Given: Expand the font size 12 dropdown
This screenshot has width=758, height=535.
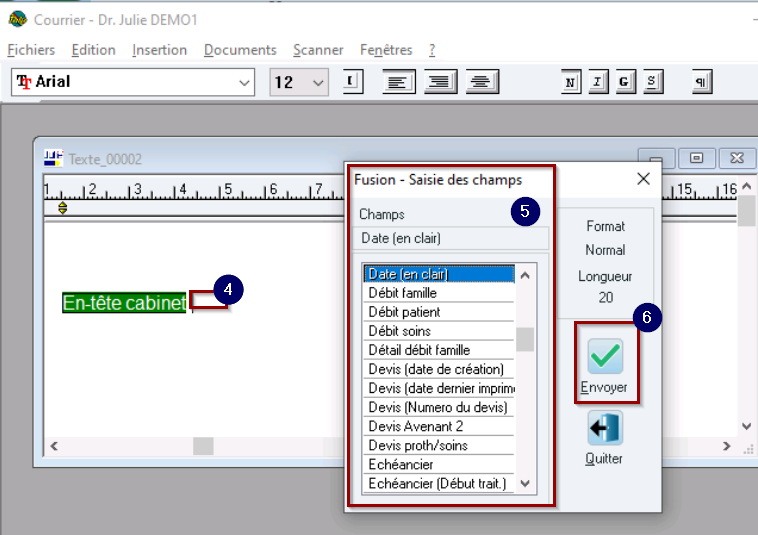Looking at the screenshot, I should click(x=318, y=83).
